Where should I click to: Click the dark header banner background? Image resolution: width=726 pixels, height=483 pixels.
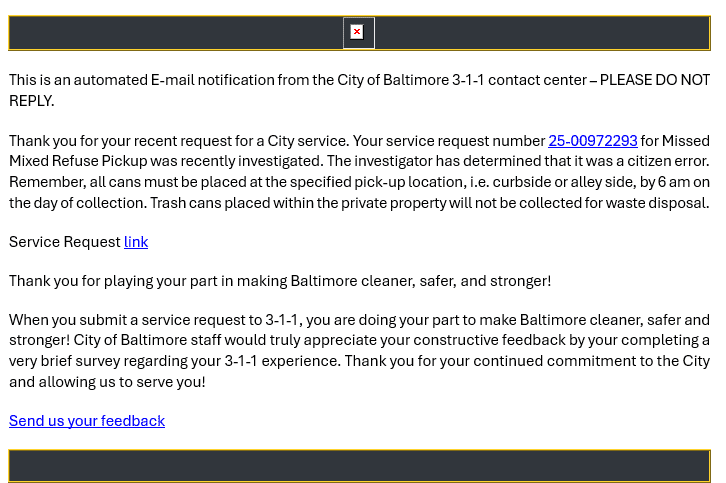point(176,33)
